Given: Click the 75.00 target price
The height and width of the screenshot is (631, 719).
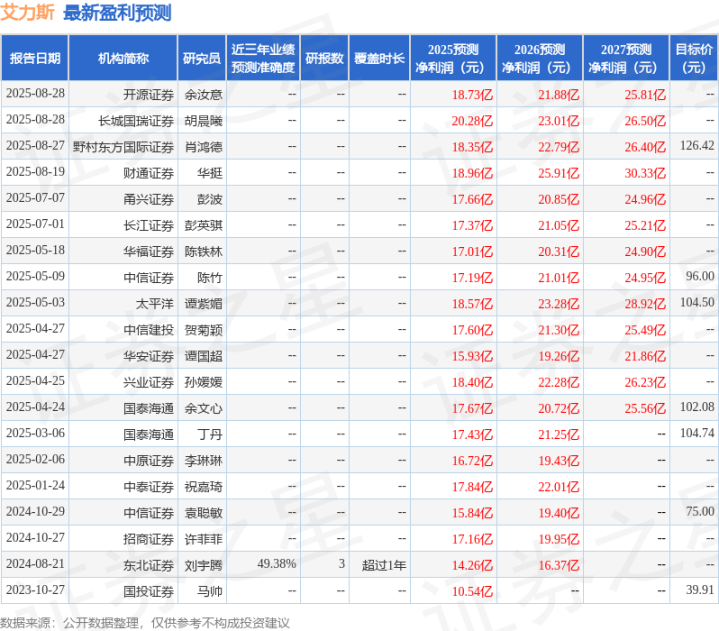Looking at the screenshot, I should coord(700,512).
